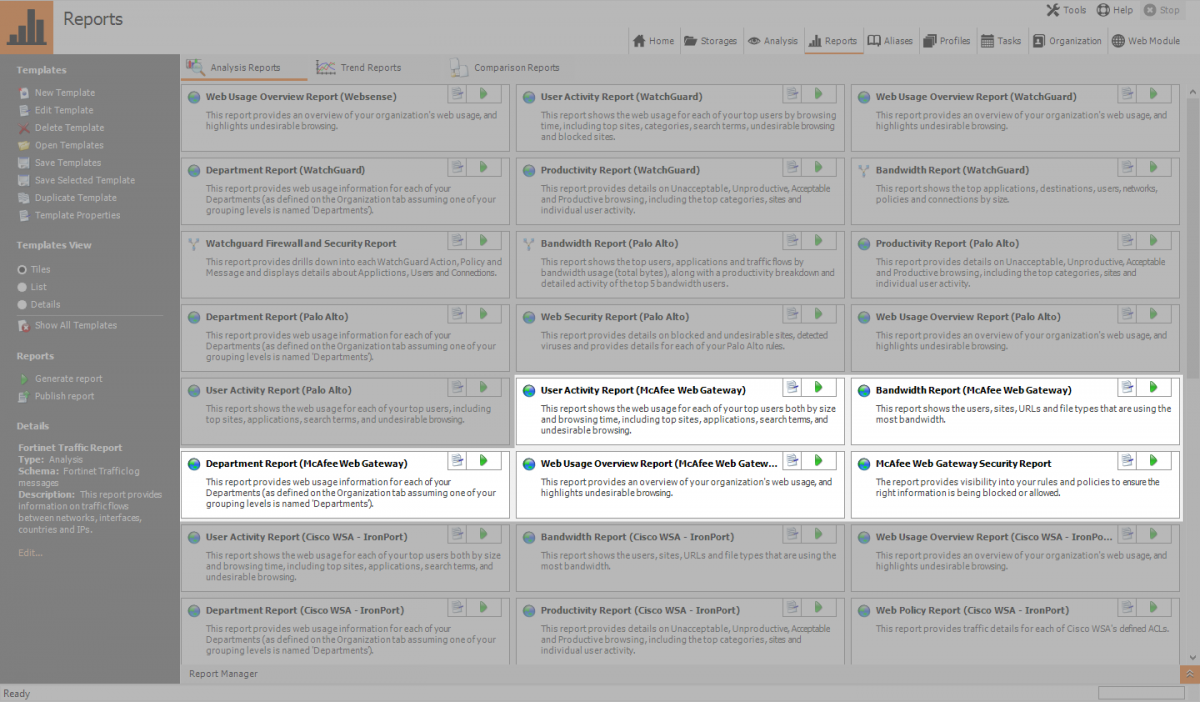
Task: Click the New Template icon in sidebar
Action: [x=24, y=93]
